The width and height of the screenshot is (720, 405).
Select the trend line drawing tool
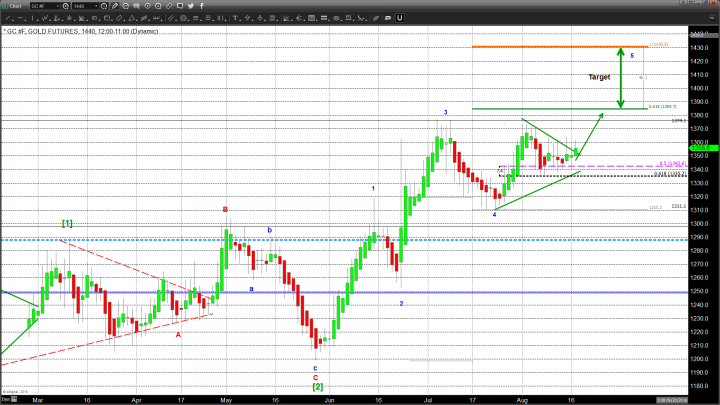[x=5, y=18]
